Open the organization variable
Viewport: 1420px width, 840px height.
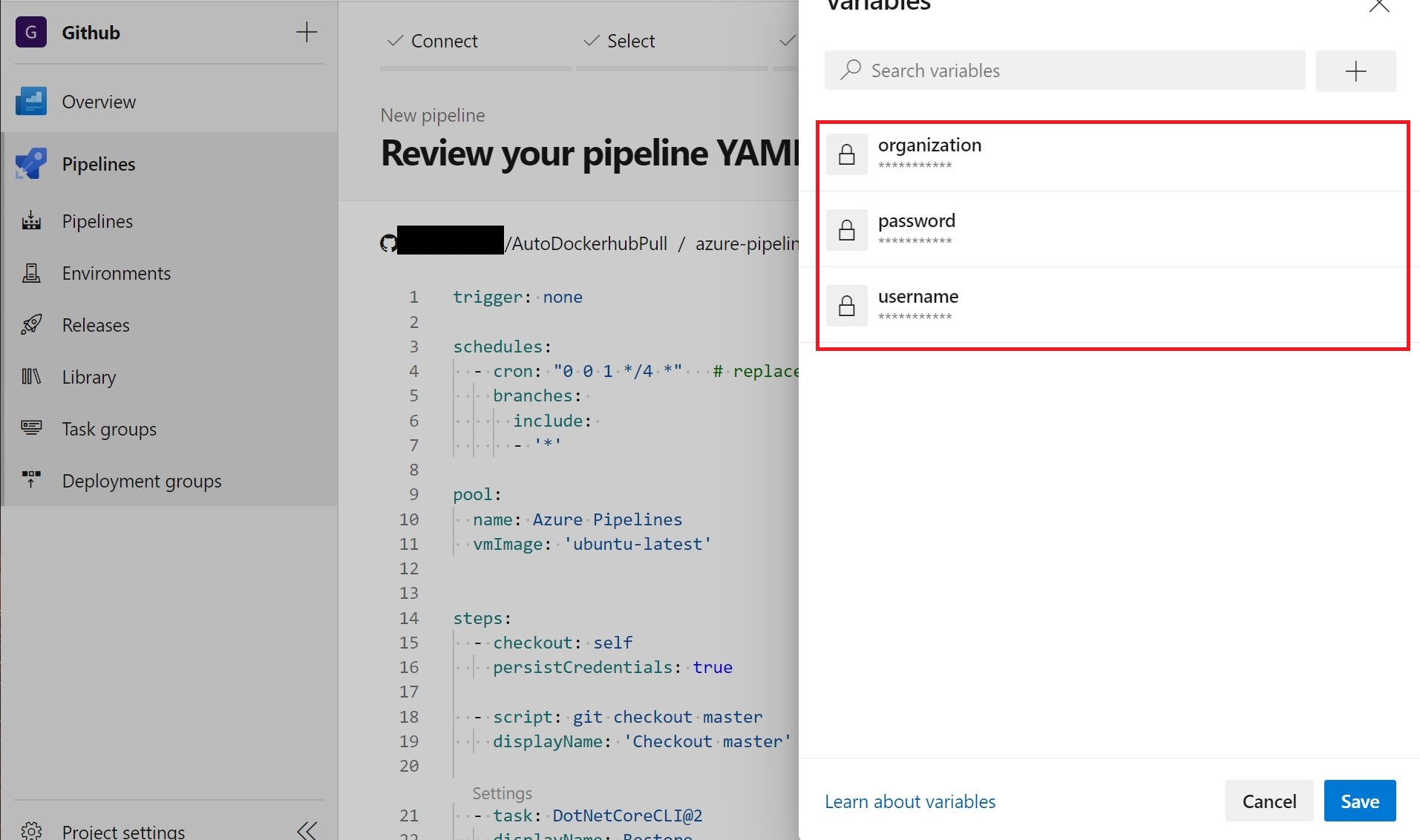coord(1111,154)
